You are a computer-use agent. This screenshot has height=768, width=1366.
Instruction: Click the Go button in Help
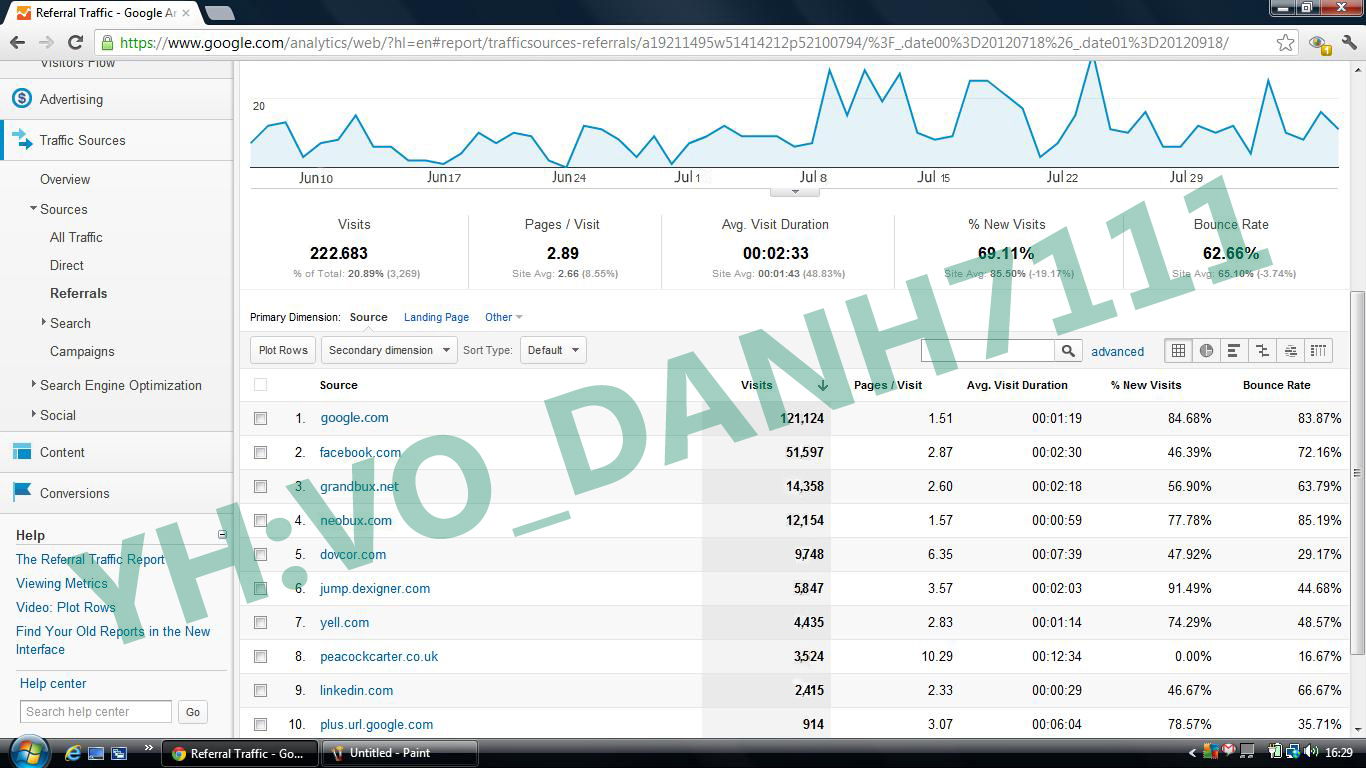coord(193,712)
